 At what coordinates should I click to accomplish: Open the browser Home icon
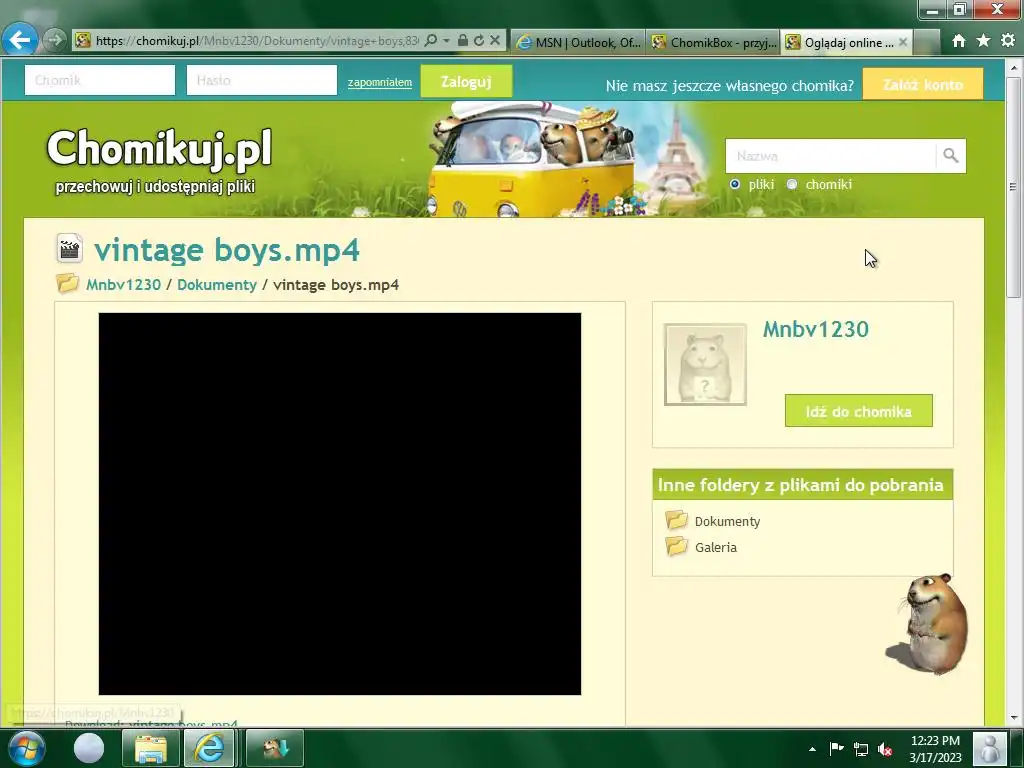[x=958, y=41]
